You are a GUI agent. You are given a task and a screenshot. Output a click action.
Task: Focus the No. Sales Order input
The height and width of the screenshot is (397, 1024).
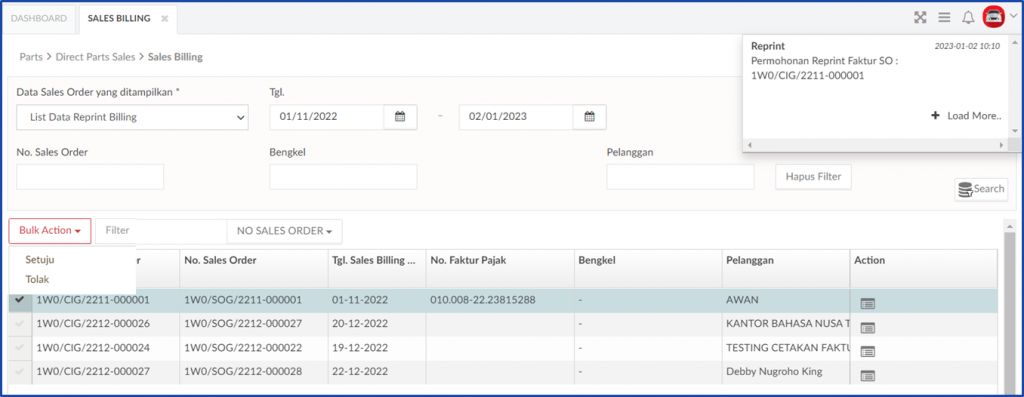(90, 177)
